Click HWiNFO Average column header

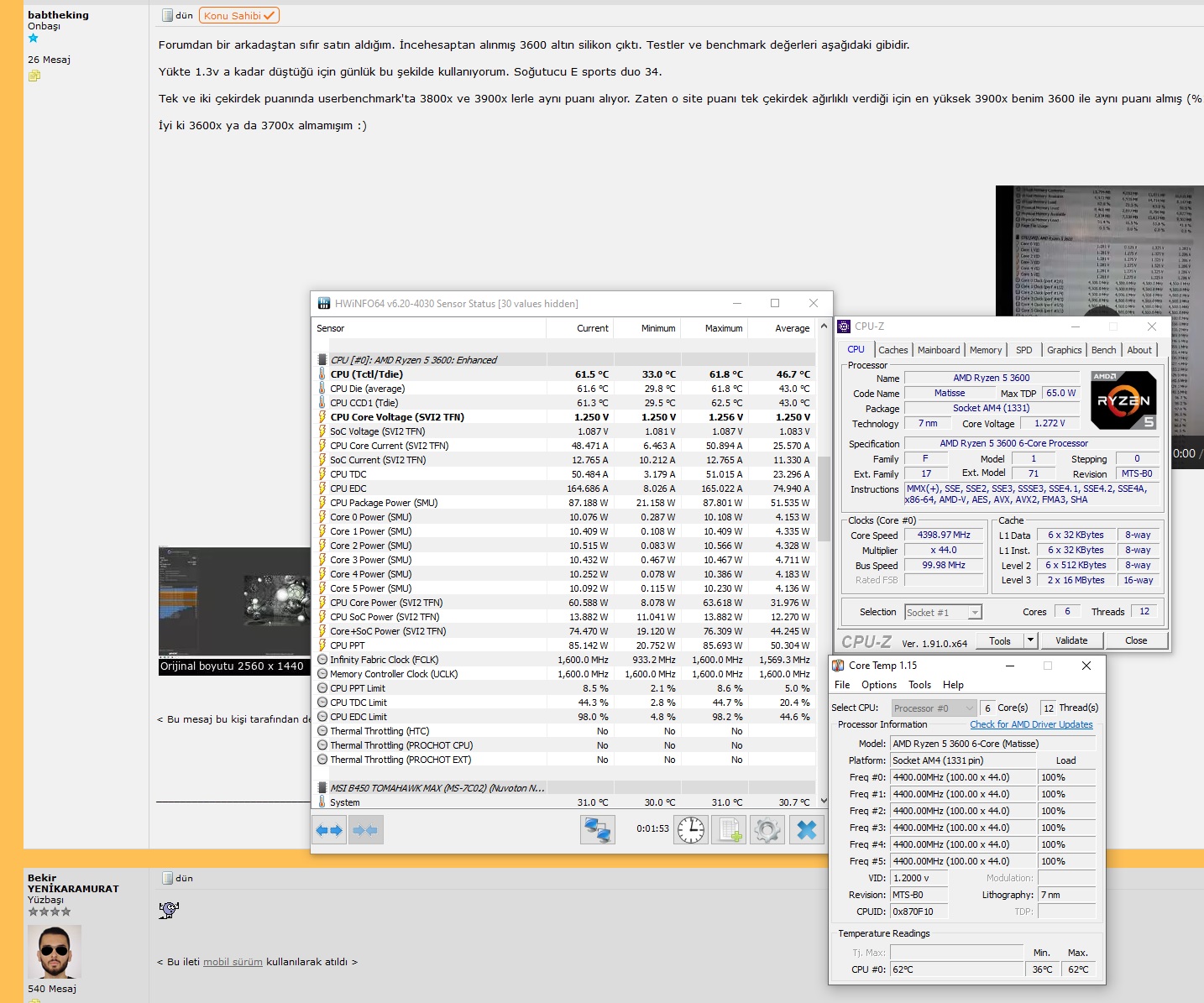click(x=782, y=328)
